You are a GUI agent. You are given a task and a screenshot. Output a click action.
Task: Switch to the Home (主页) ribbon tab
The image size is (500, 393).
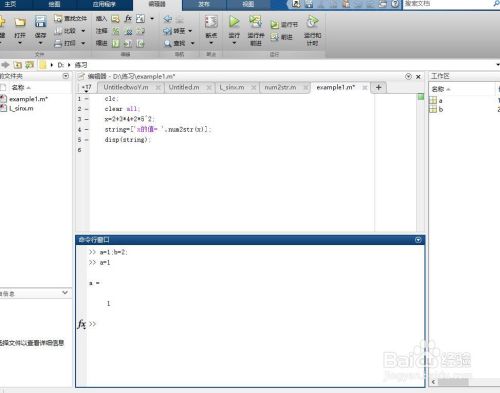[x=10, y=4]
